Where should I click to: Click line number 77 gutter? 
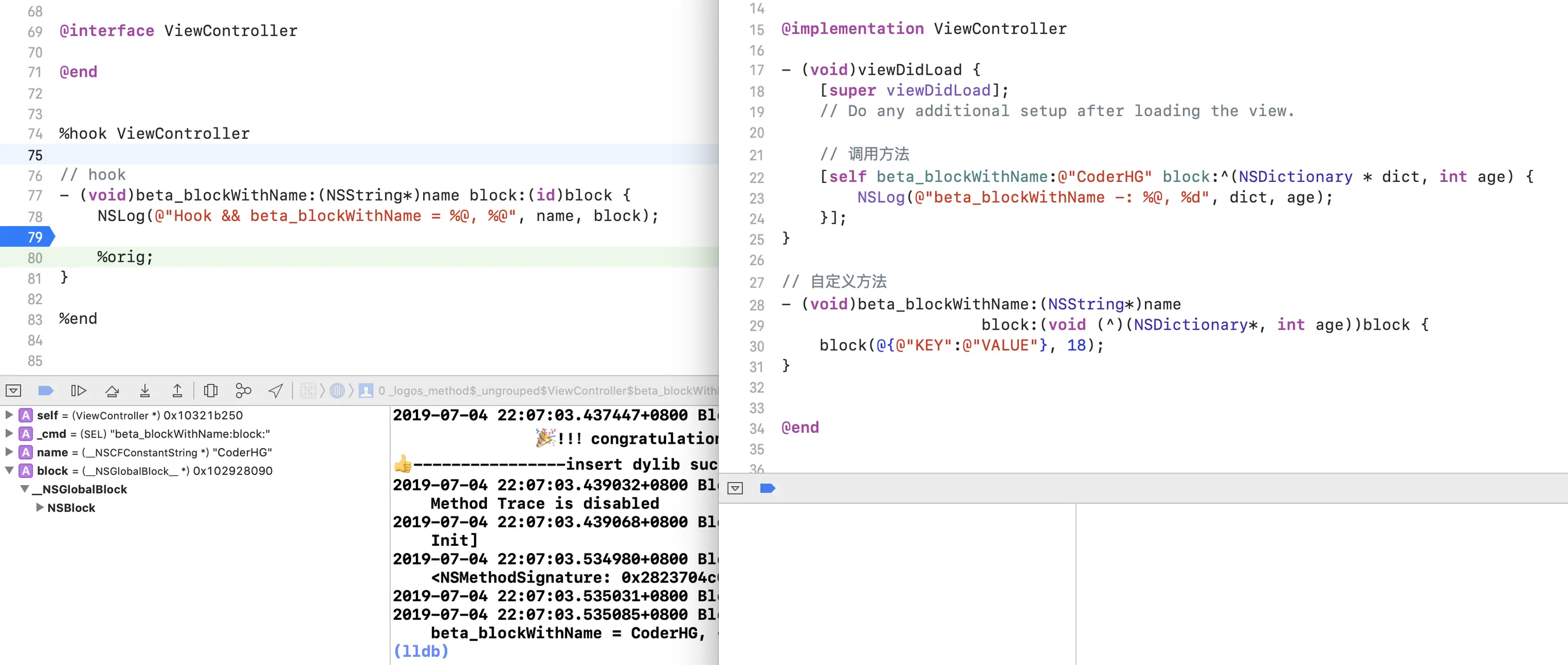coord(35,195)
